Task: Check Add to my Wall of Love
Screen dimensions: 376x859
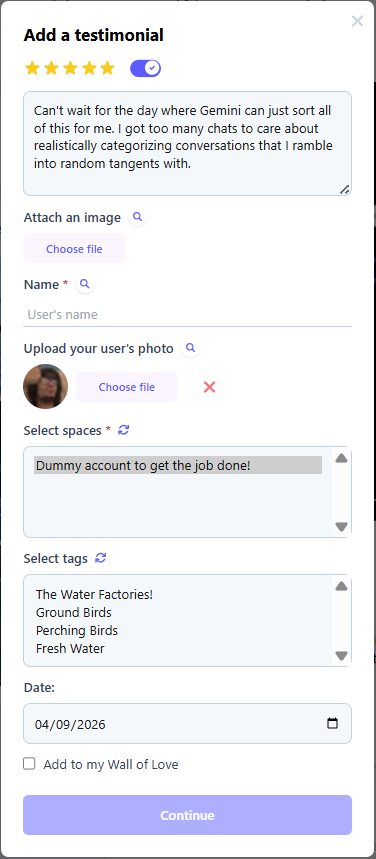Action: point(29,764)
